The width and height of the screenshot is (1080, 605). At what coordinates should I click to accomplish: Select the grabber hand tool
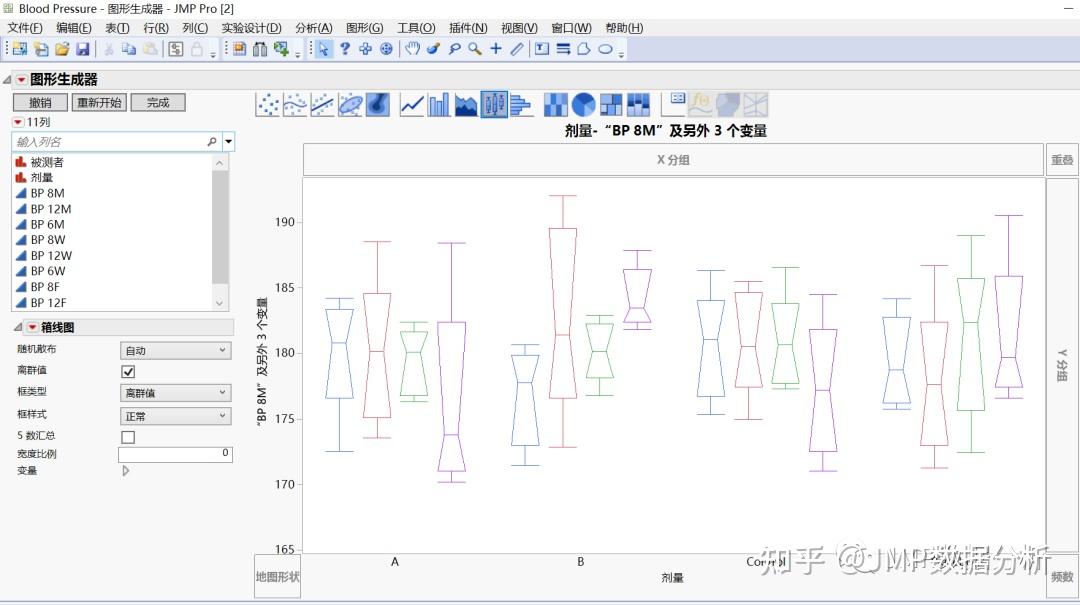tap(411, 47)
